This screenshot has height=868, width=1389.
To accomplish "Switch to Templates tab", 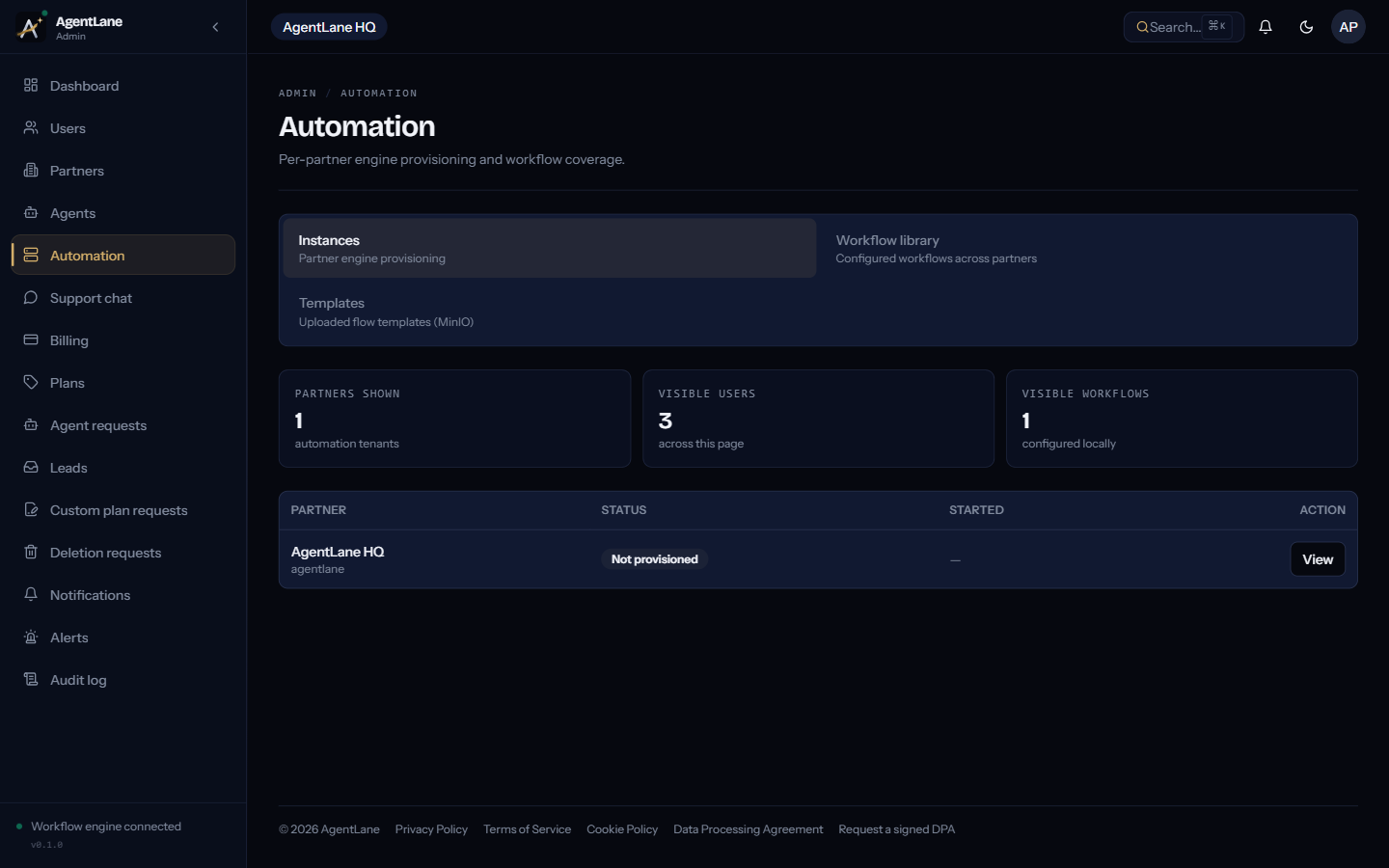I will pos(550,312).
